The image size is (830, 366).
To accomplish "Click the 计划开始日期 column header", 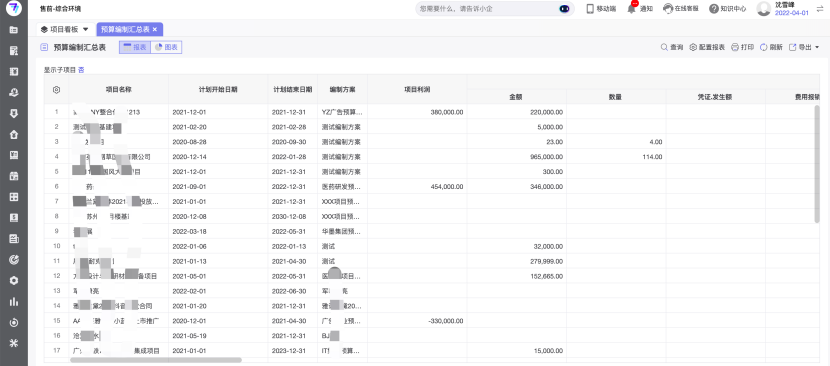I will (218, 90).
